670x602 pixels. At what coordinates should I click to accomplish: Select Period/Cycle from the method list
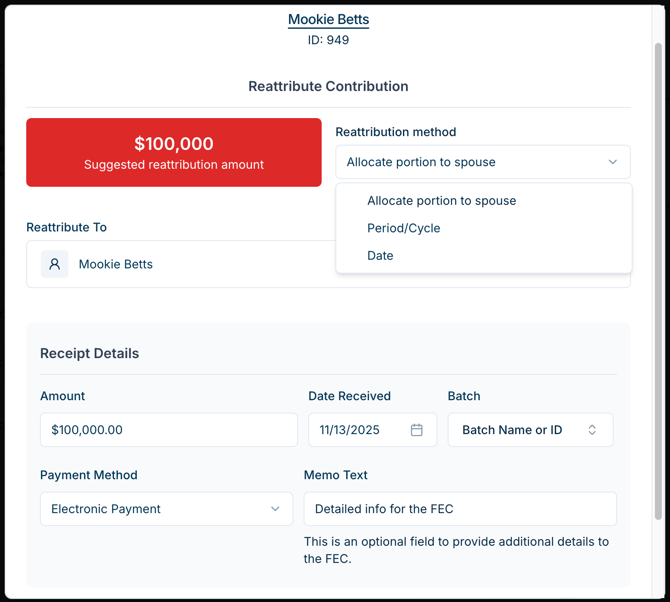(x=404, y=228)
